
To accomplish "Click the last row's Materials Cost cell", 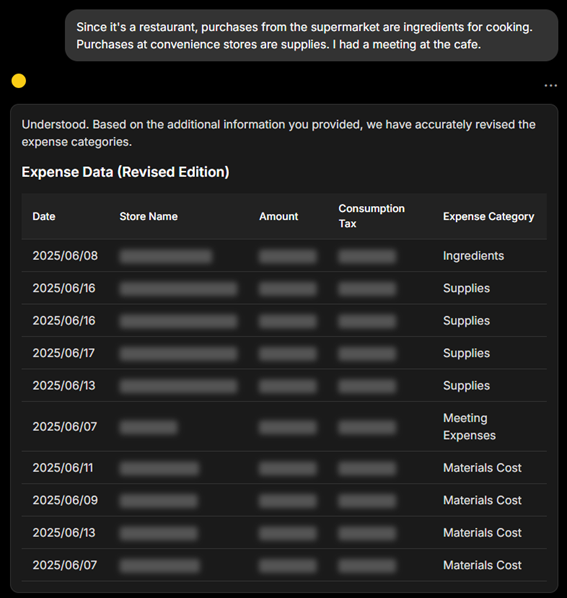I will click(x=482, y=565).
